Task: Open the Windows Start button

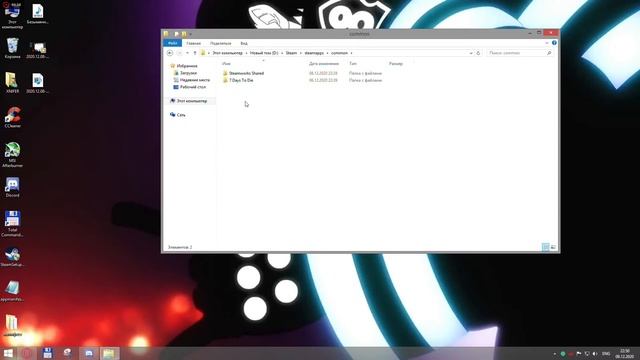Action: click(x=8, y=353)
